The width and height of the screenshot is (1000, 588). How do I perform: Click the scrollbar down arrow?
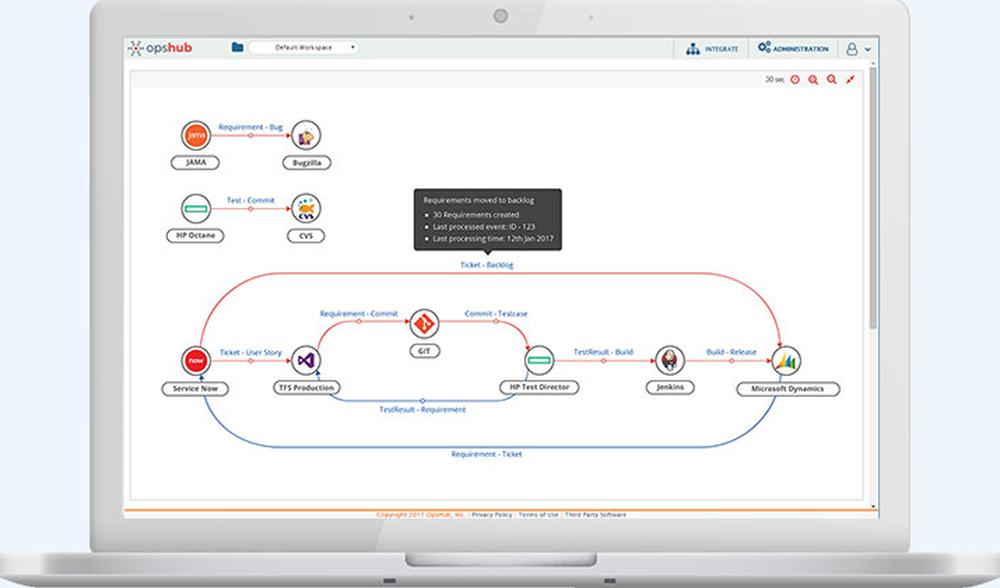pos(873,507)
